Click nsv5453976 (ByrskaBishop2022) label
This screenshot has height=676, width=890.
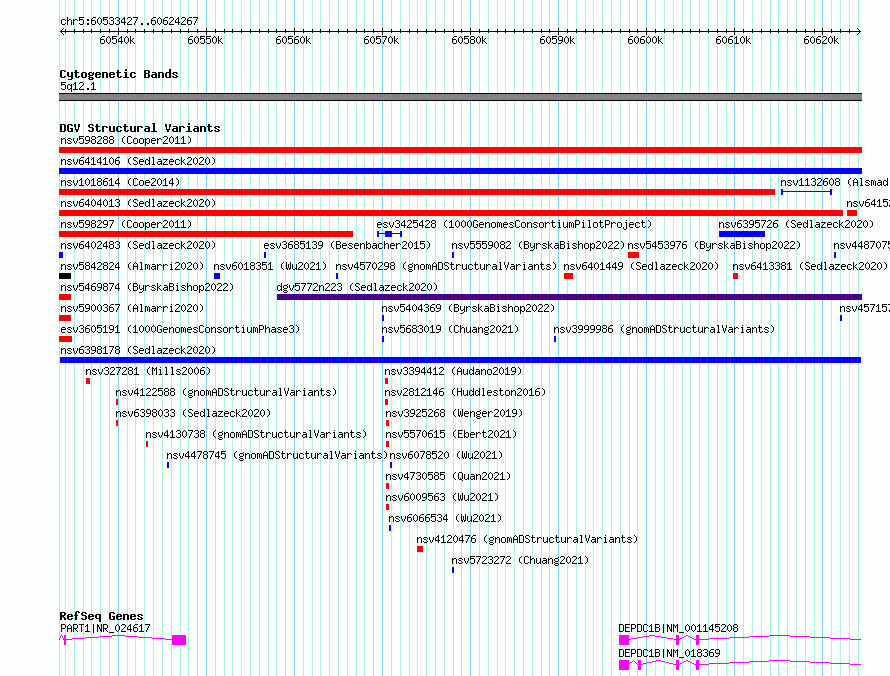pyautogui.click(x=714, y=245)
